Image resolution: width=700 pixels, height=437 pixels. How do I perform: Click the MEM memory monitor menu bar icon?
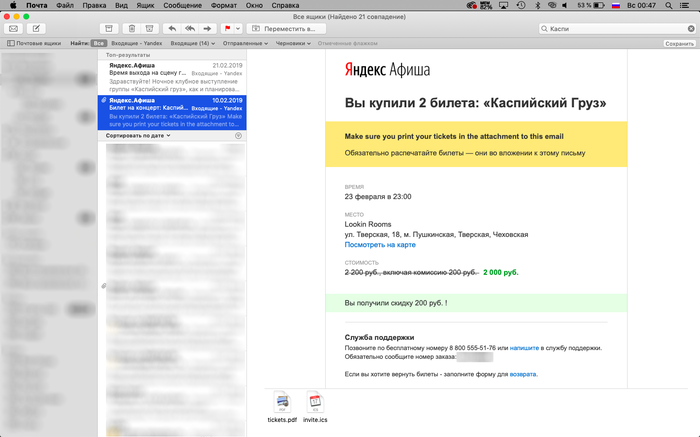(x=486, y=5)
